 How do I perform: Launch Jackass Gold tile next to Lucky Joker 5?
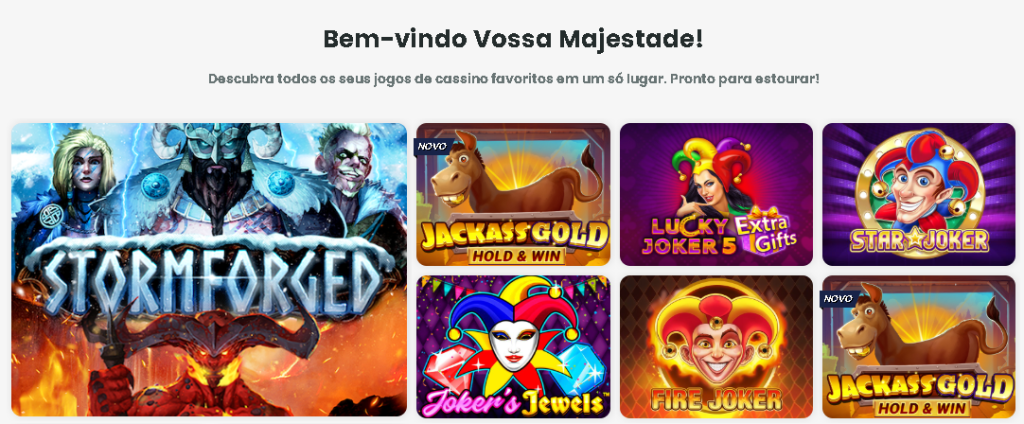(x=513, y=194)
